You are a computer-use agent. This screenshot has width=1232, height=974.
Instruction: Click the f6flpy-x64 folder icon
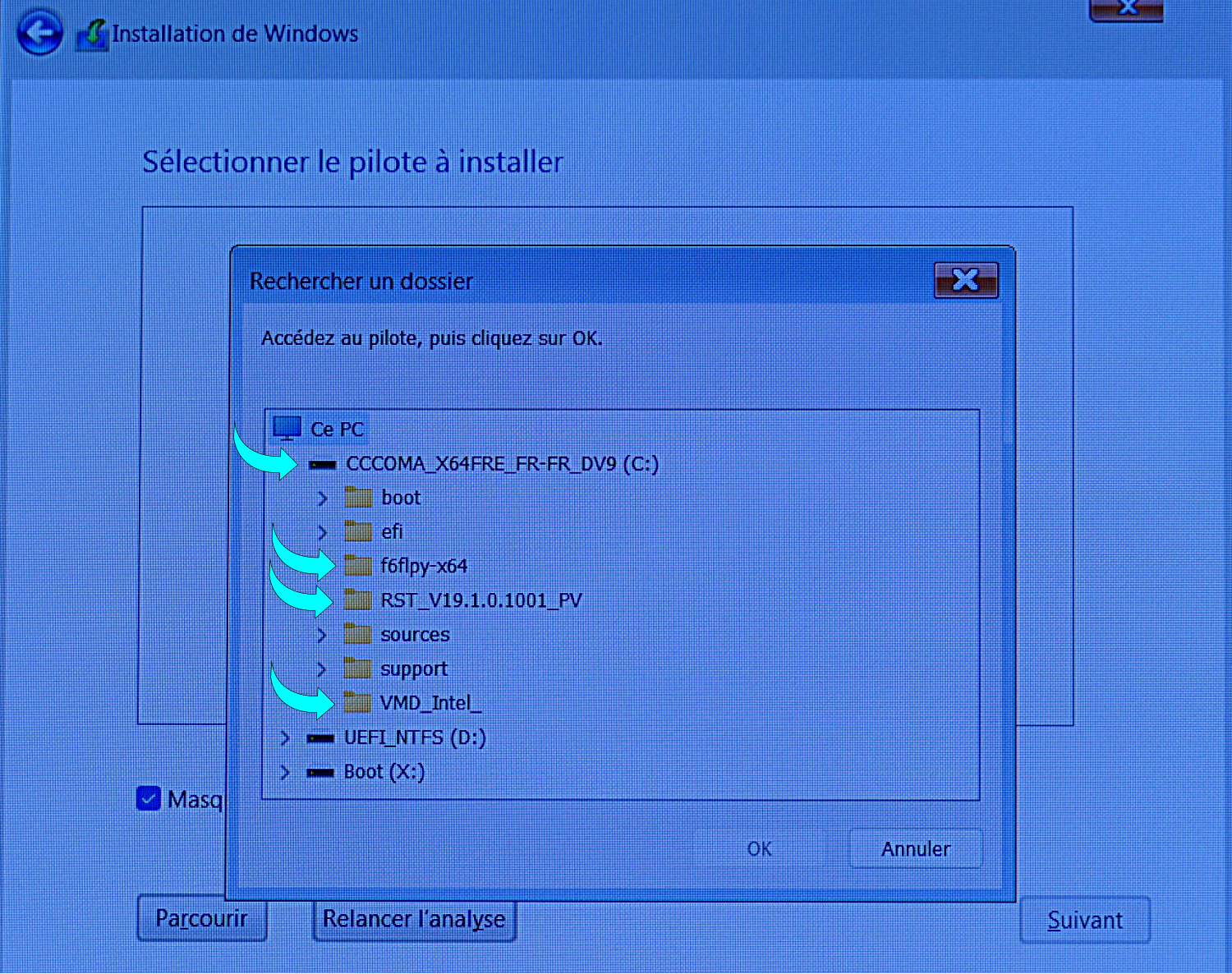point(358,565)
